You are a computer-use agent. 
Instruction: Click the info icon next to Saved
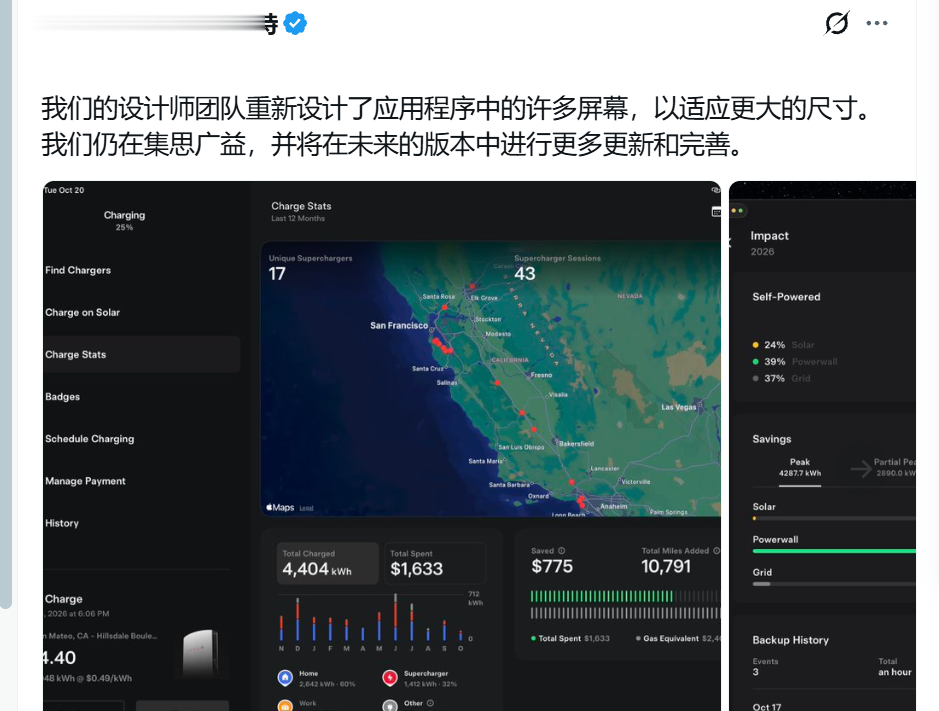pos(562,550)
